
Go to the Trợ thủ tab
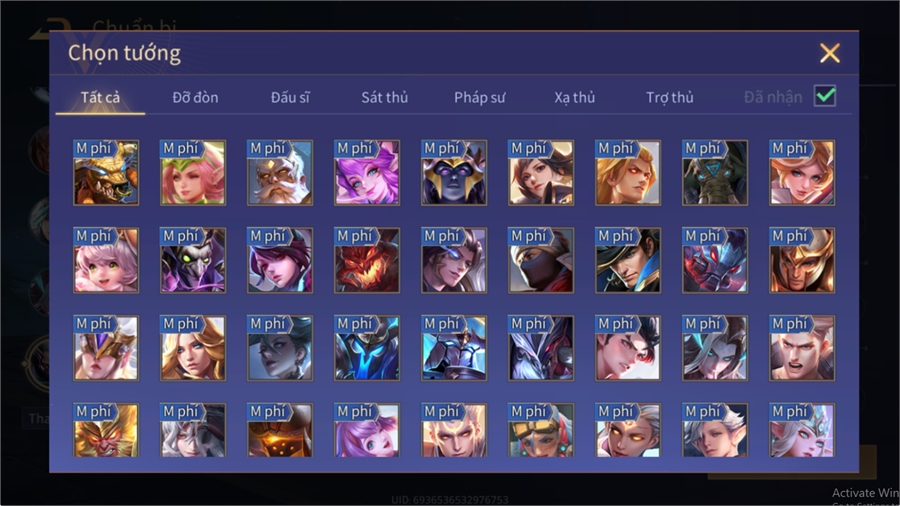[670, 98]
